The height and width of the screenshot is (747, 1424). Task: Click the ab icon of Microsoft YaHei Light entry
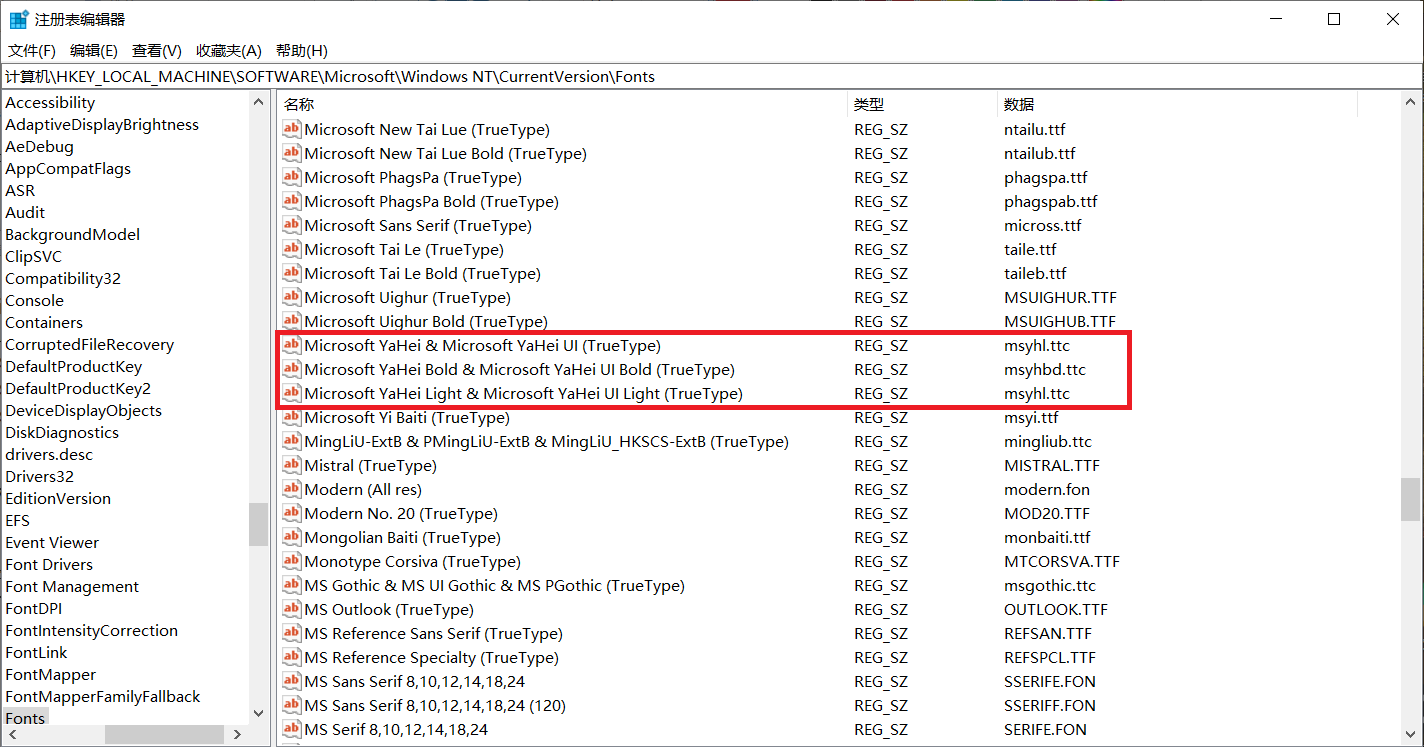(x=292, y=393)
